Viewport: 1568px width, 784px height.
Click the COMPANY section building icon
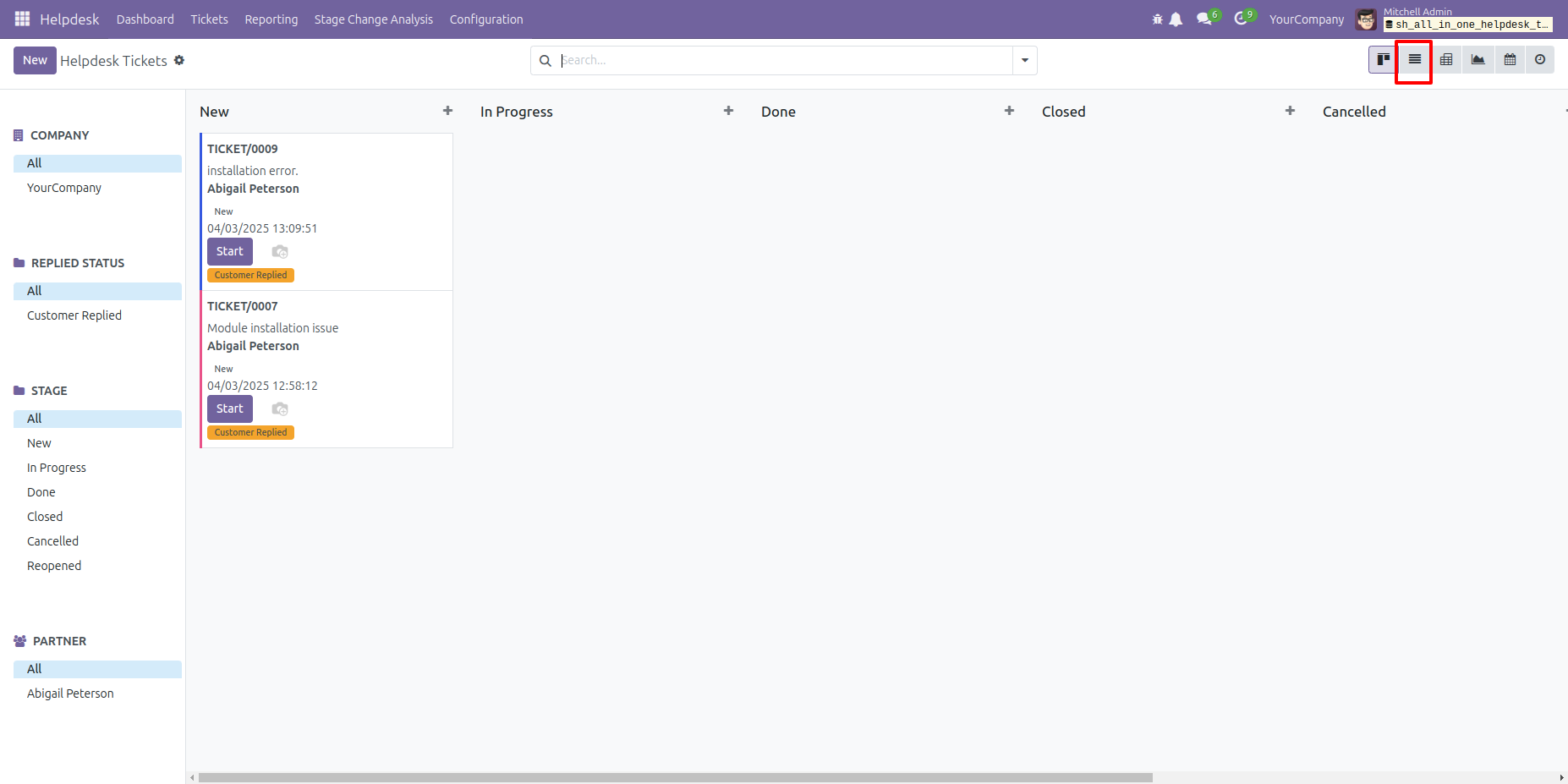coord(19,135)
